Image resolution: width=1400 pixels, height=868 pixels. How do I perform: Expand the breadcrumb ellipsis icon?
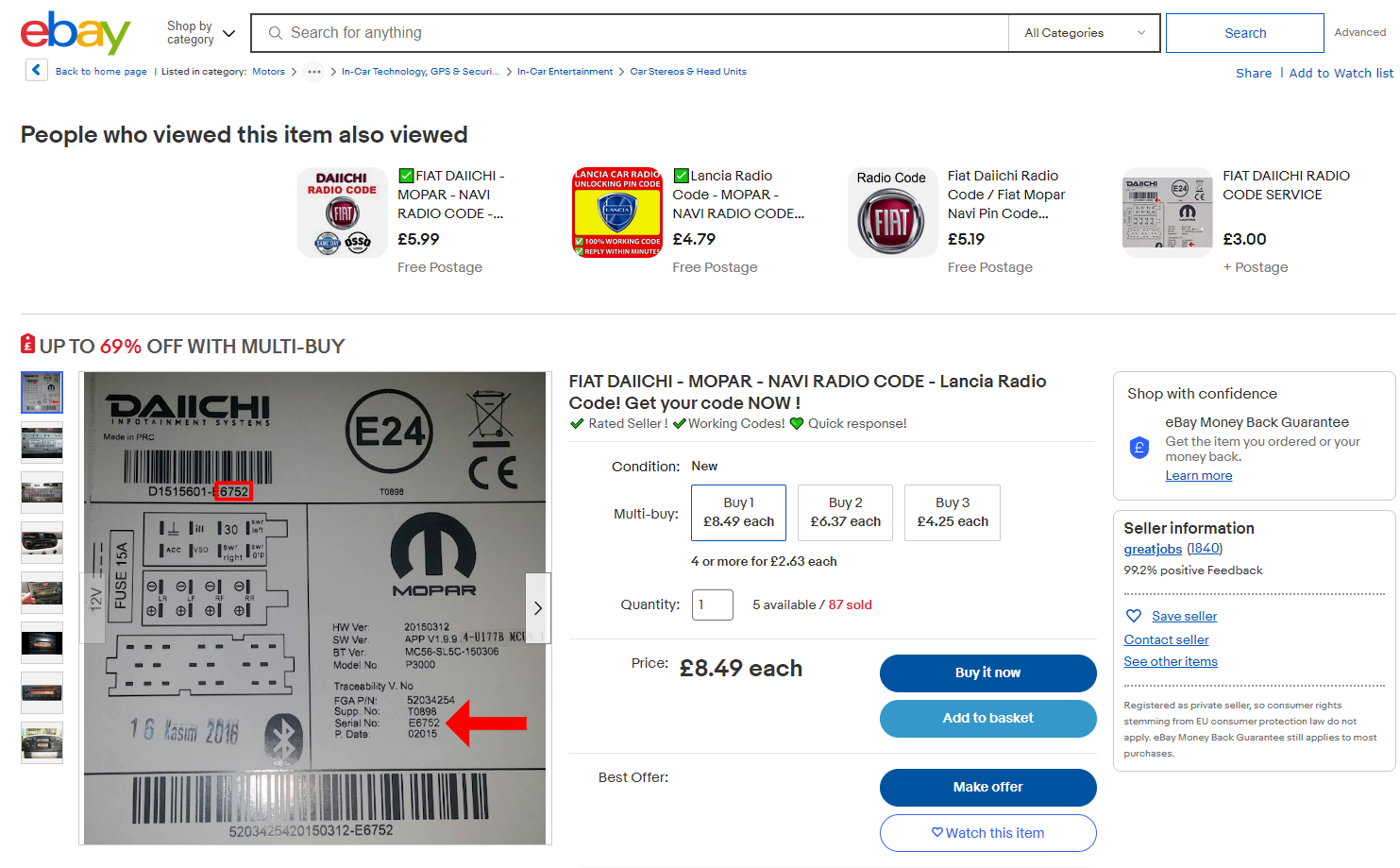pyautogui.click(x=313, y=72)
